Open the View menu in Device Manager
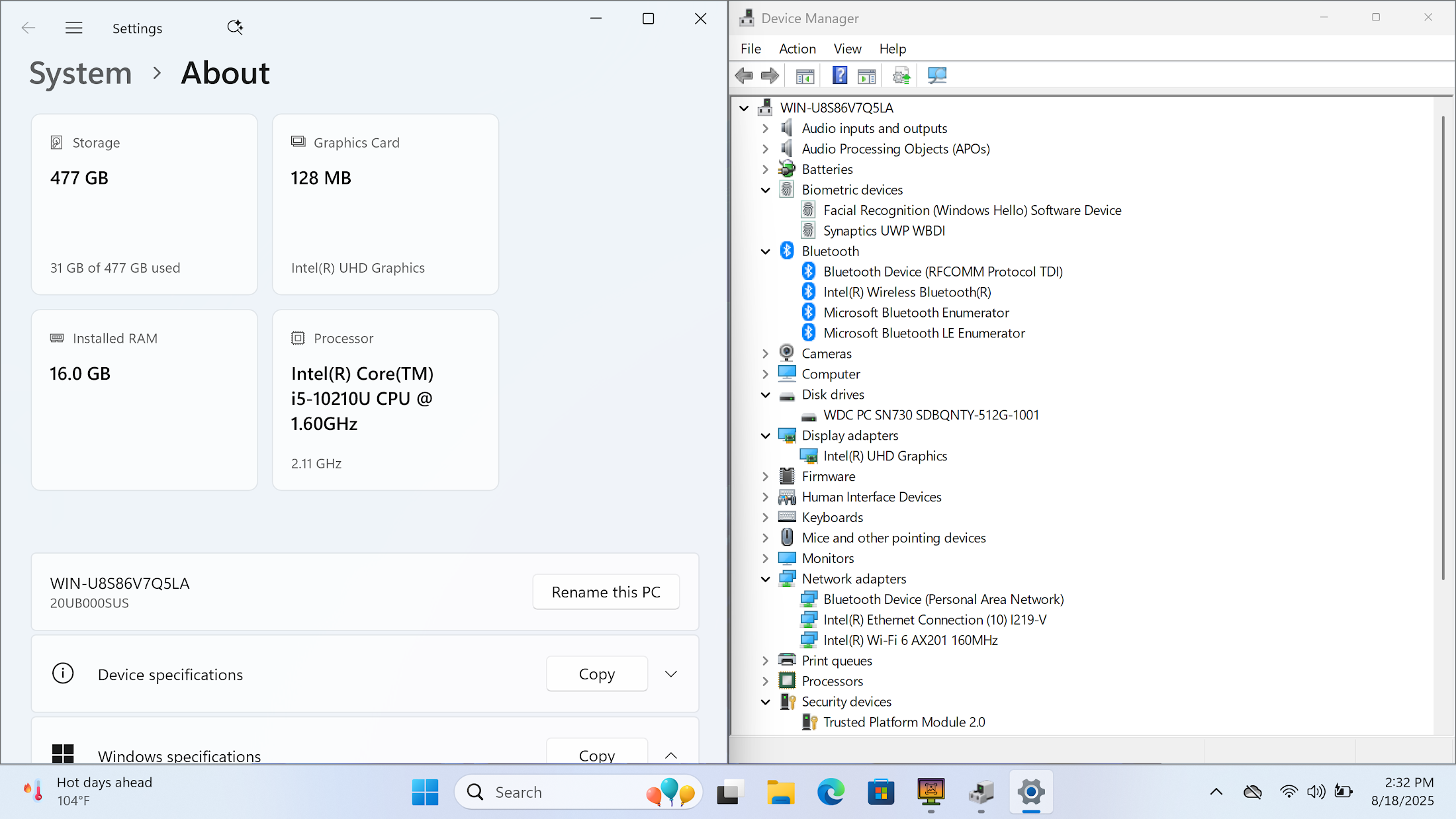Viewport: 1456px width, 819px height. [x=847, y=49]
